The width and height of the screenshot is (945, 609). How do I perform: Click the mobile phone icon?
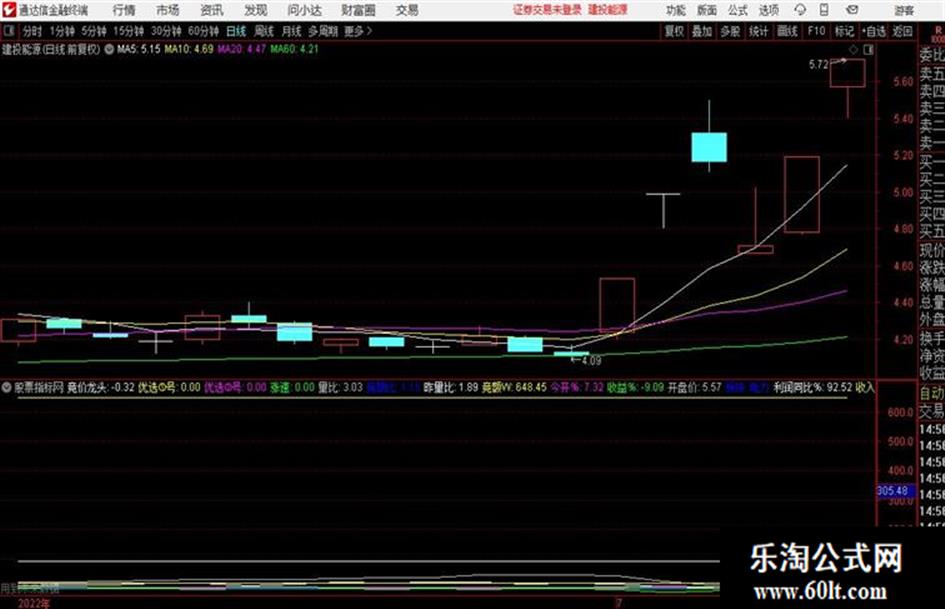point(824,10)
